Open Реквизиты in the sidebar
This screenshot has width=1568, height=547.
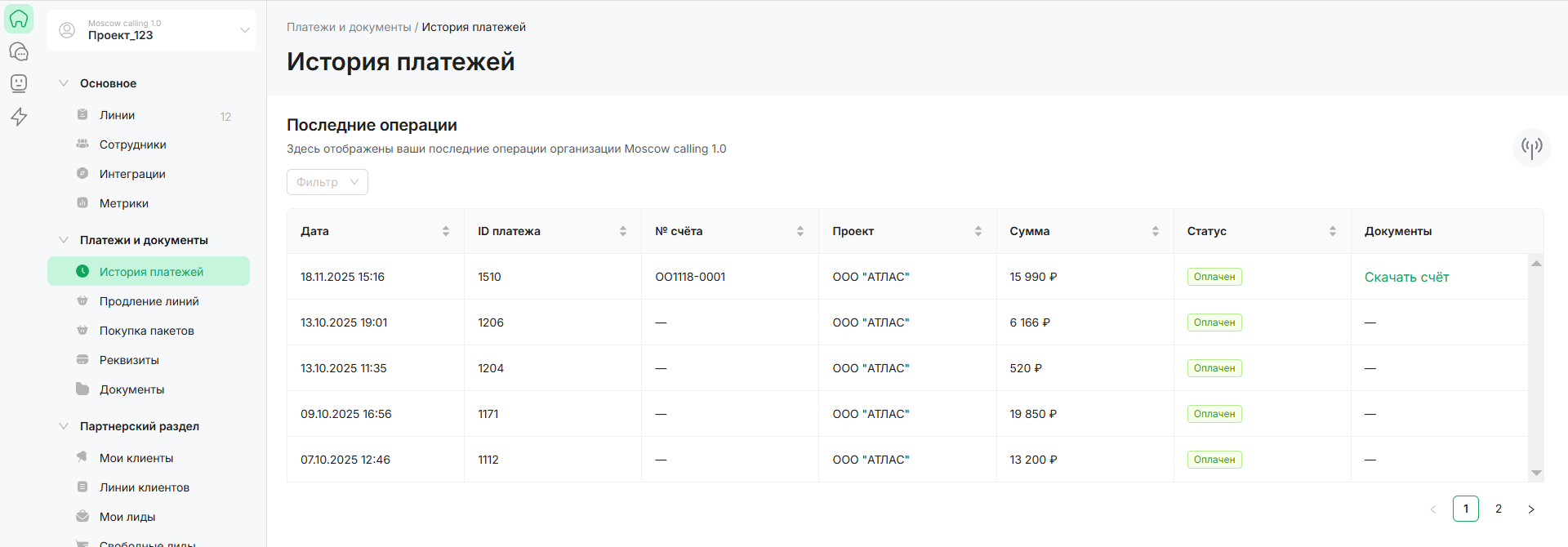[129, 360]
